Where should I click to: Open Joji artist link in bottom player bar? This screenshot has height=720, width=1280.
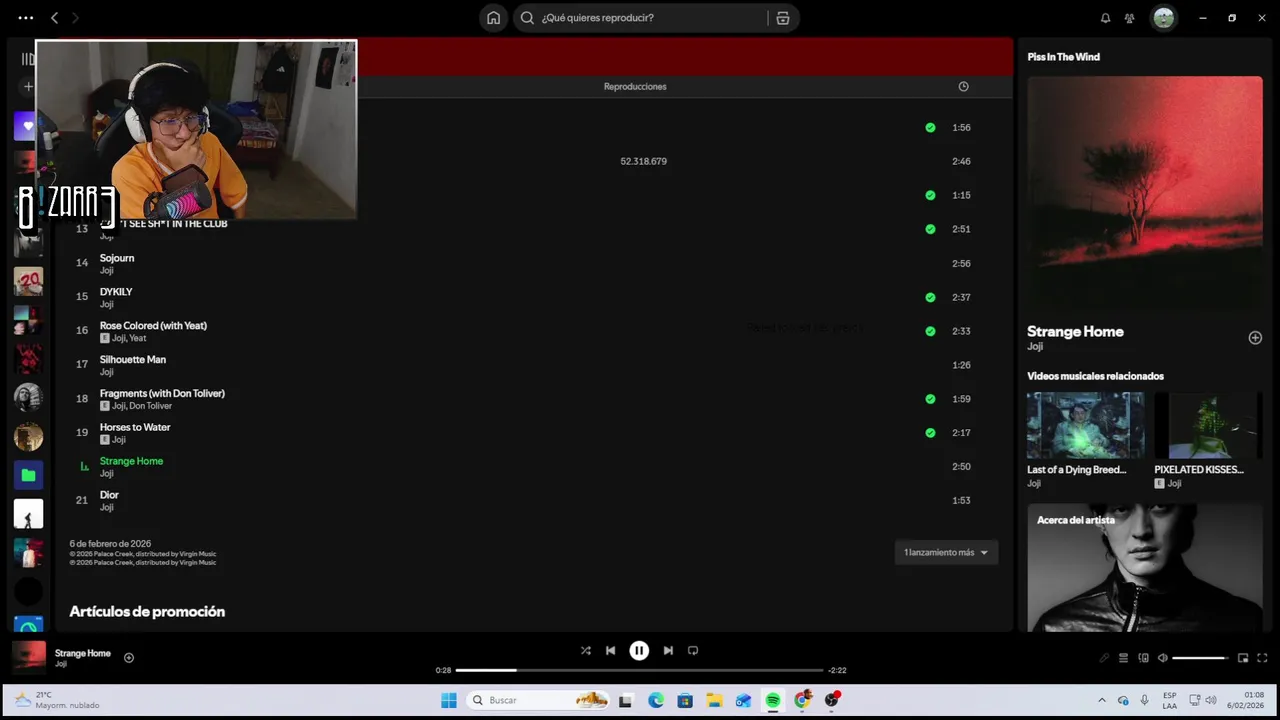click(61, 664)
